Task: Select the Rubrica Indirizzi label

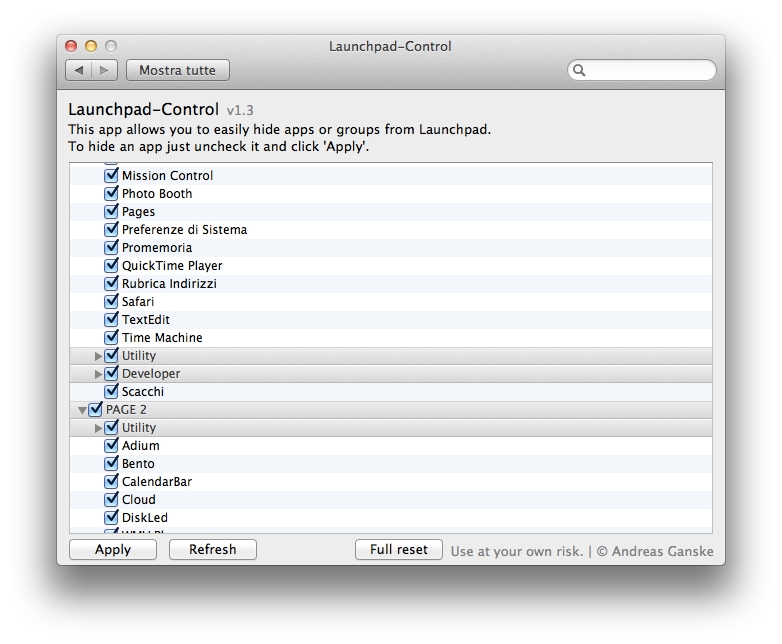Action: [x=170, y=283]
